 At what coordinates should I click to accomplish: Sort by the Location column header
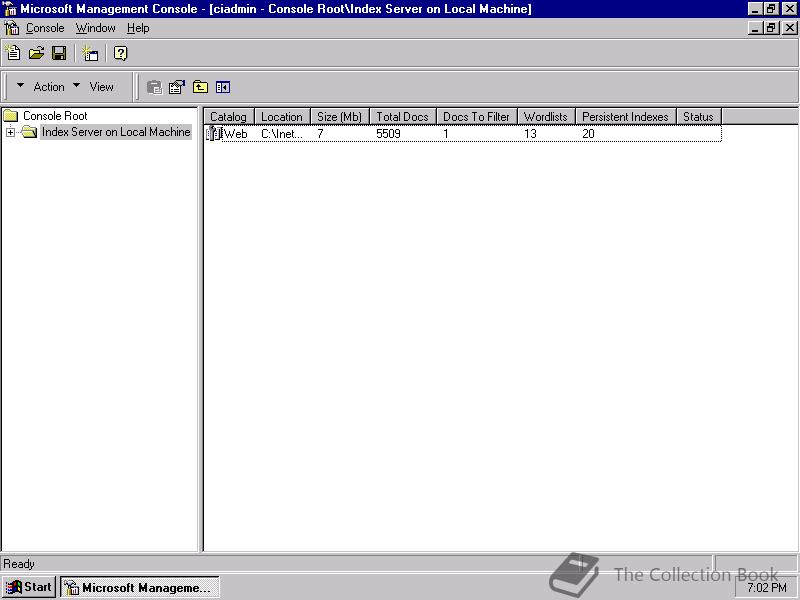[x=282, y=117]
